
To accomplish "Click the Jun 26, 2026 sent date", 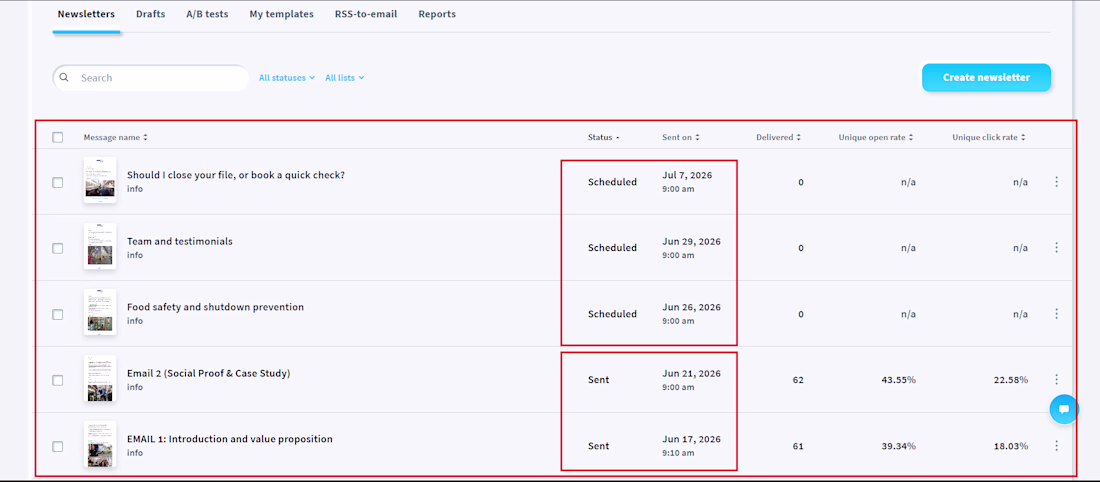I will 692,307.
